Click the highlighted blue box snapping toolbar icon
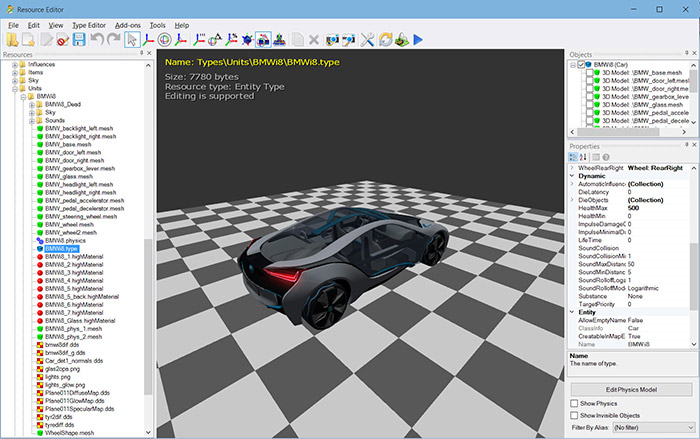Viewport: 700px width, 439px height. pyautogui.click(x=263, y=40)
